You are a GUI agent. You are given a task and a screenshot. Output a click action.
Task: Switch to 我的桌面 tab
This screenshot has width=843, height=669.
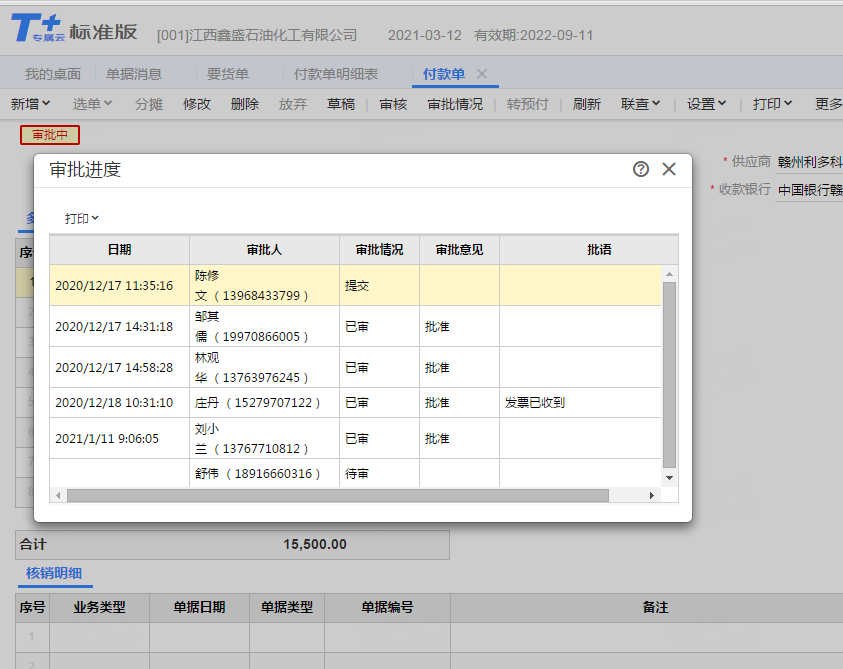53,74
